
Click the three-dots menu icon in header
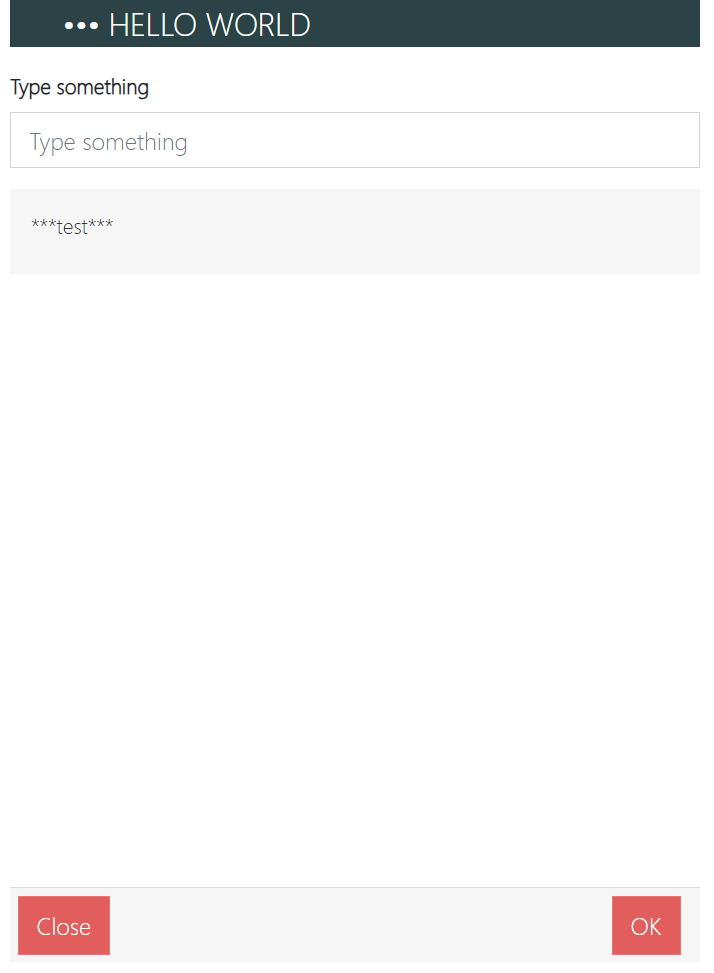click(x=81, y=25)
